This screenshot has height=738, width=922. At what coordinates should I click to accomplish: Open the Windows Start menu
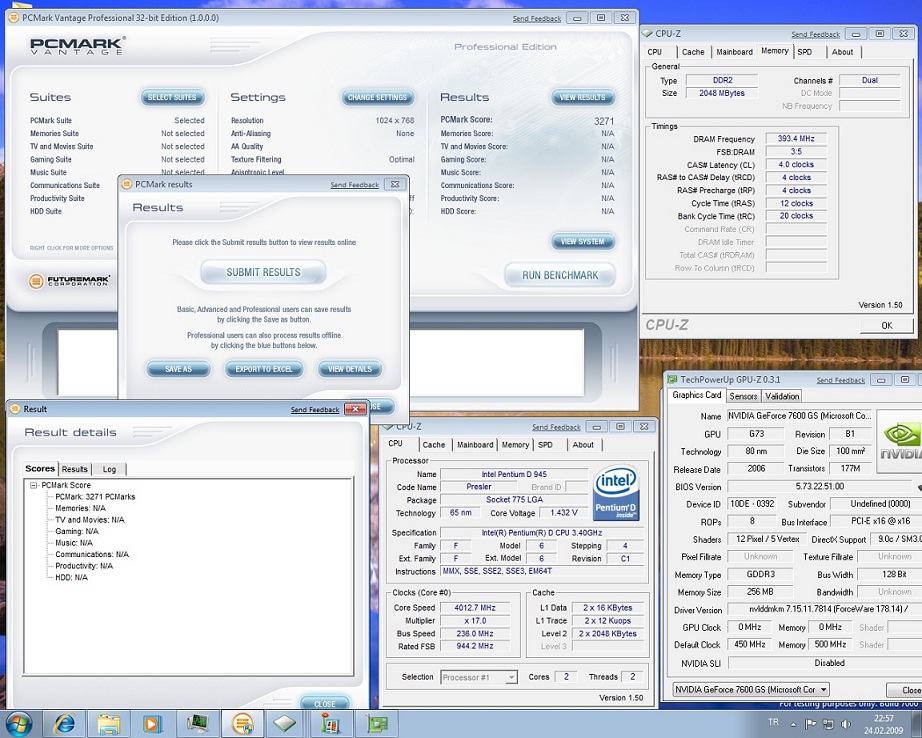pos(18,723)
